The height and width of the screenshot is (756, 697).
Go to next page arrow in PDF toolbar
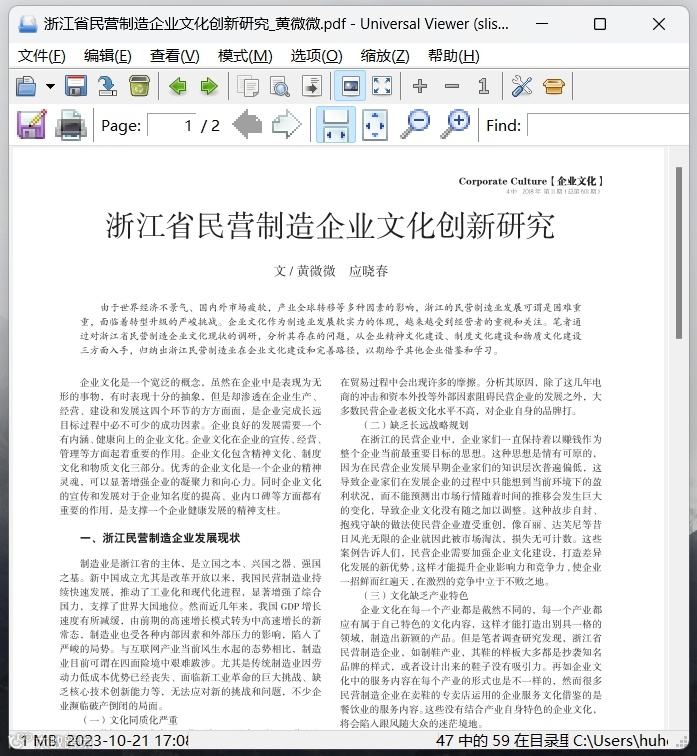287,125
